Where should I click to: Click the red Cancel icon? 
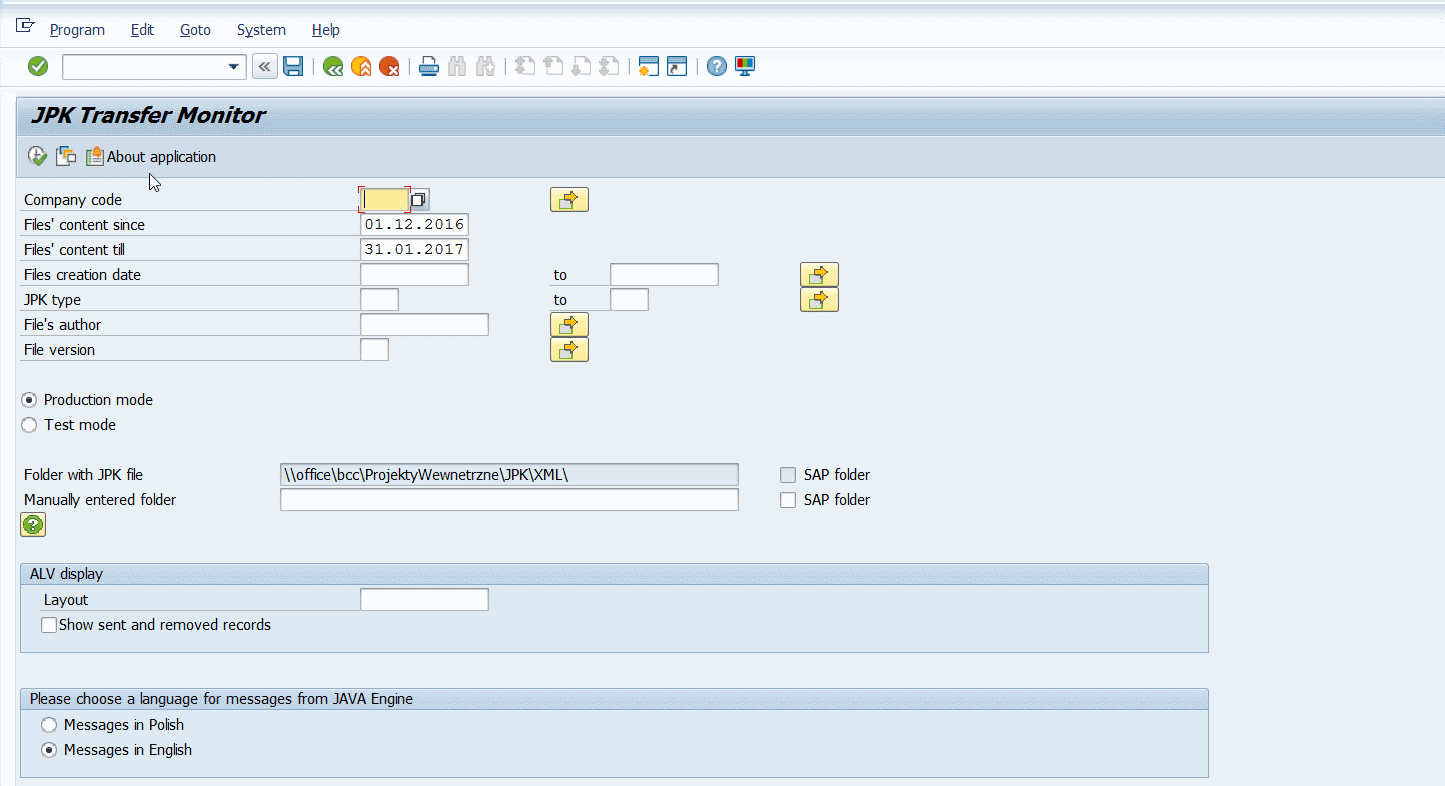click(389, 67)
